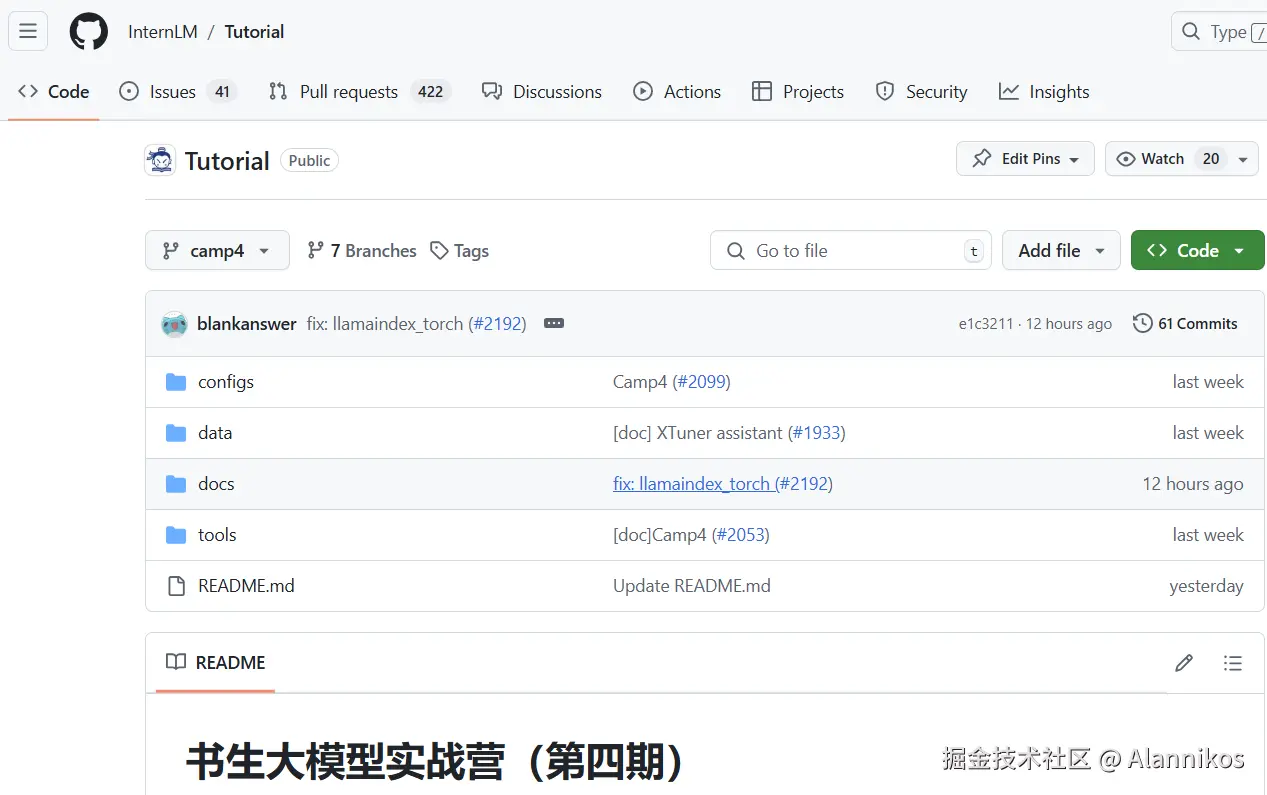
Task: Click the Pull requests count badge 422
Action: pyautogui.click(x=431, y=91)
